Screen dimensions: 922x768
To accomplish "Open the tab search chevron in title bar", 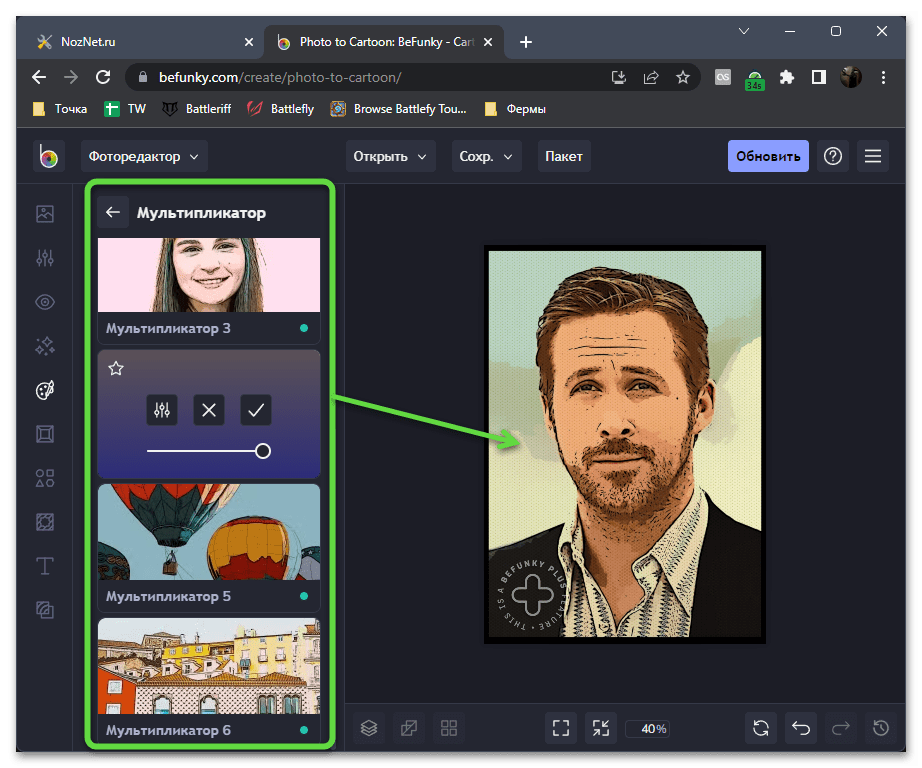I will (744, 31).
